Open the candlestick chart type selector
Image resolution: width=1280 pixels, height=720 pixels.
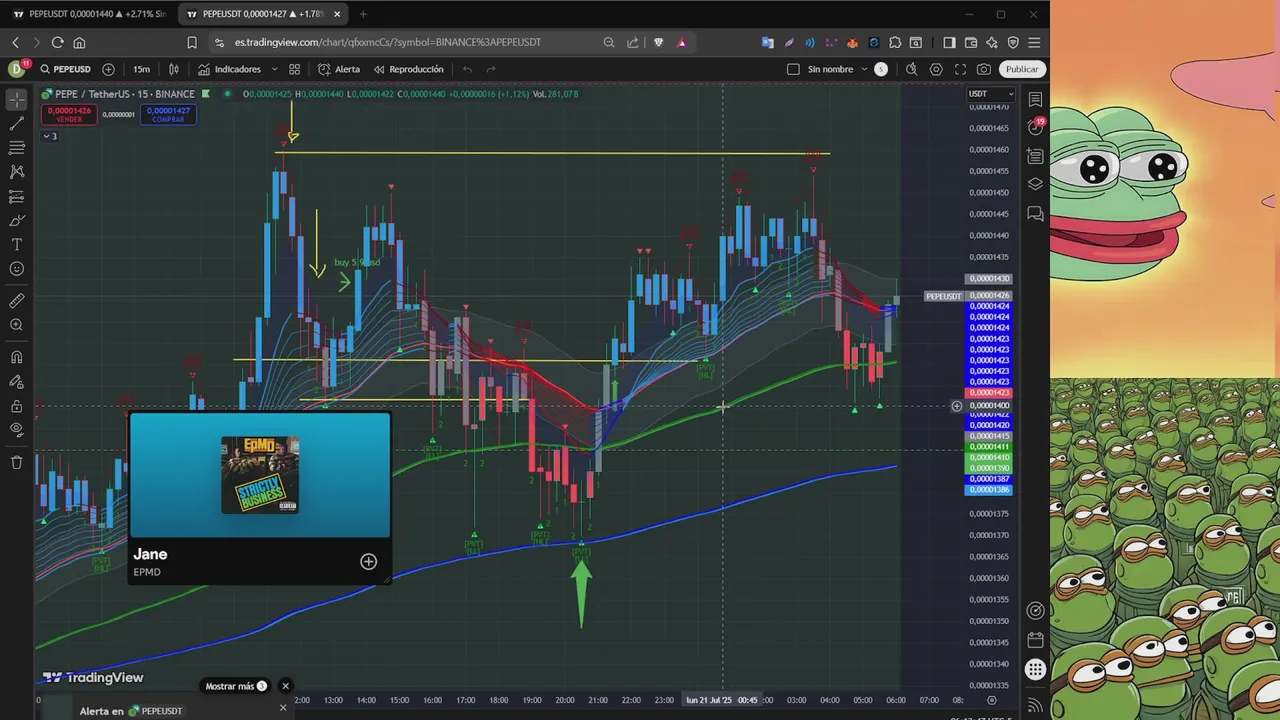[174, 69]
